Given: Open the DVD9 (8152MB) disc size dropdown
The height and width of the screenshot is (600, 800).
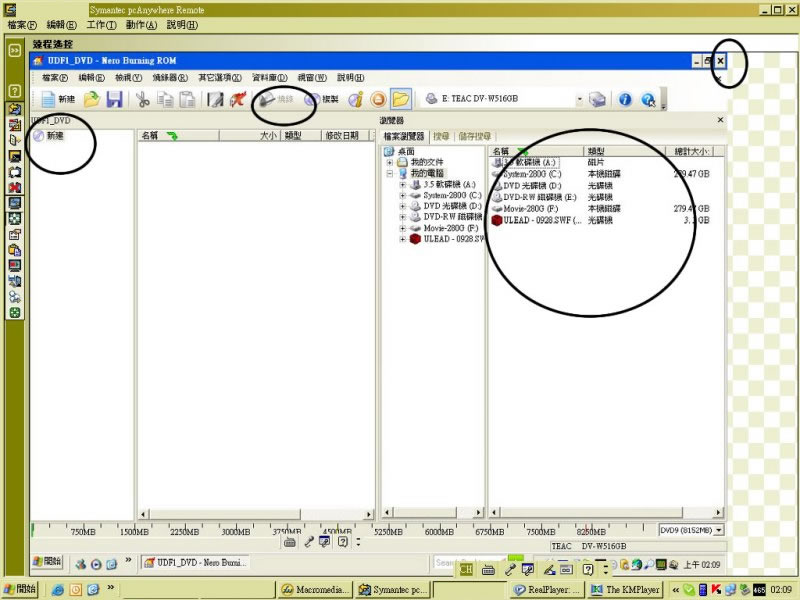Looking at the screenshot, I should click(x=718, y=530).
